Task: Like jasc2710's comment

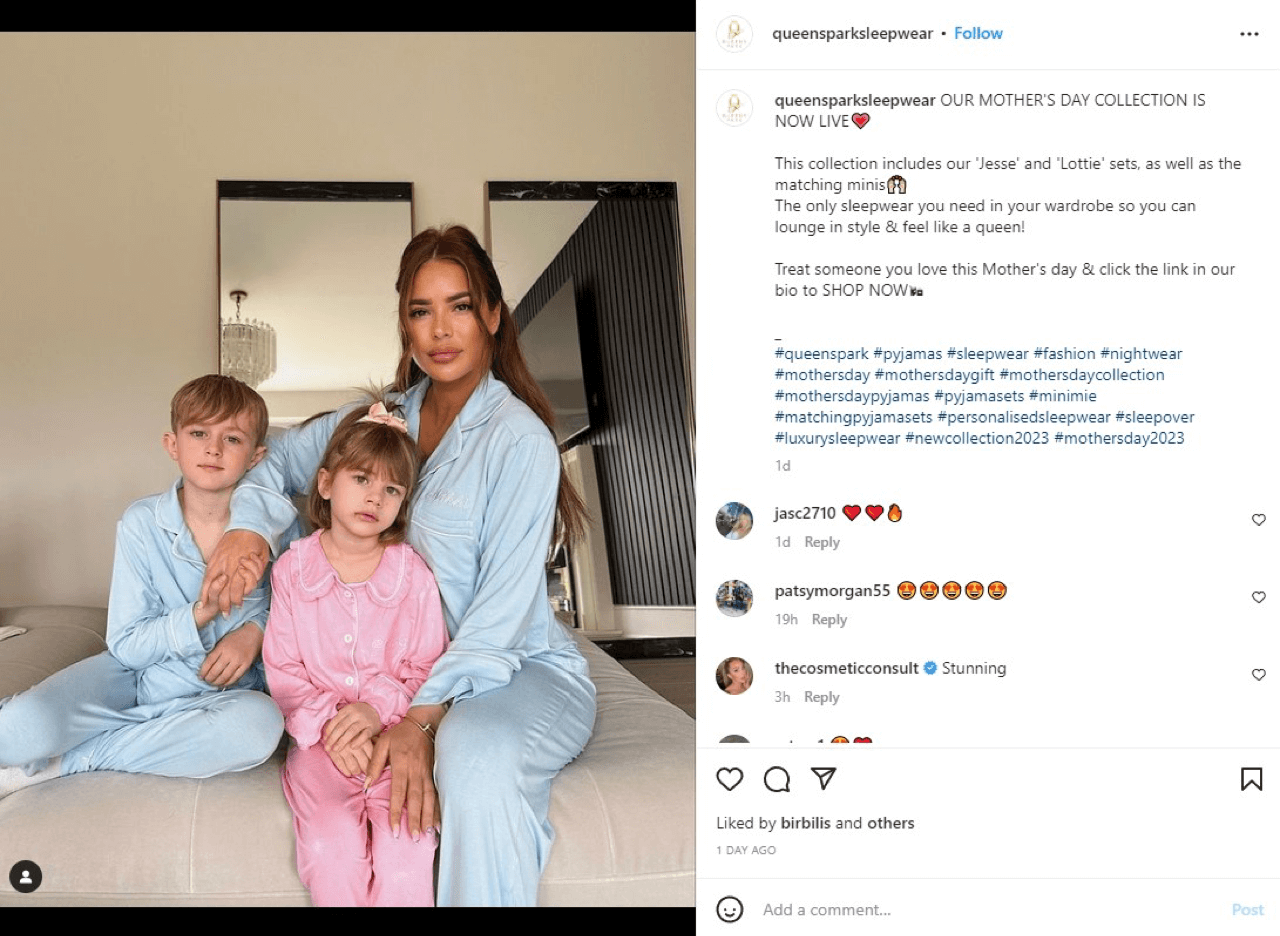Action: (1259, 520)
